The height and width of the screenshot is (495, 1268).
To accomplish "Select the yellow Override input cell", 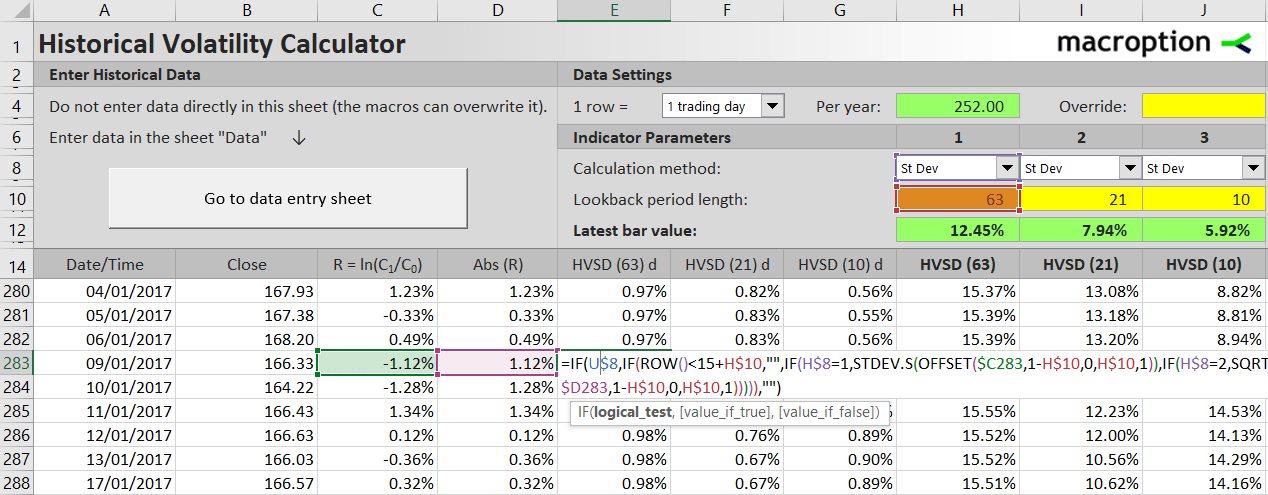I will 1203,106.
